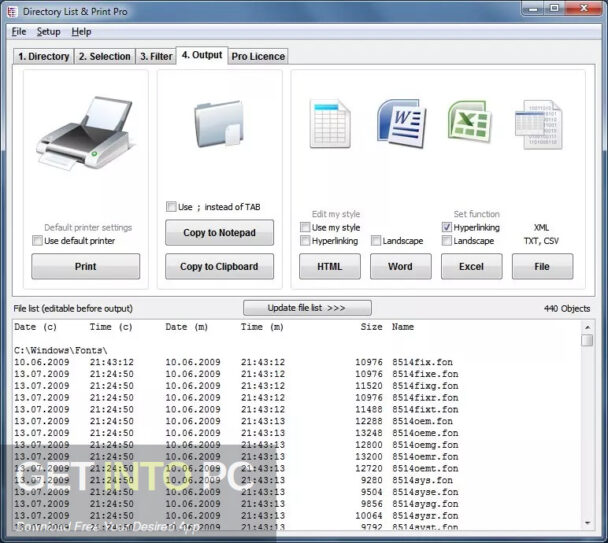Click file name 8514fixe.fon
Viewport: 608px width, 543px height.
[x=425, y=374]
